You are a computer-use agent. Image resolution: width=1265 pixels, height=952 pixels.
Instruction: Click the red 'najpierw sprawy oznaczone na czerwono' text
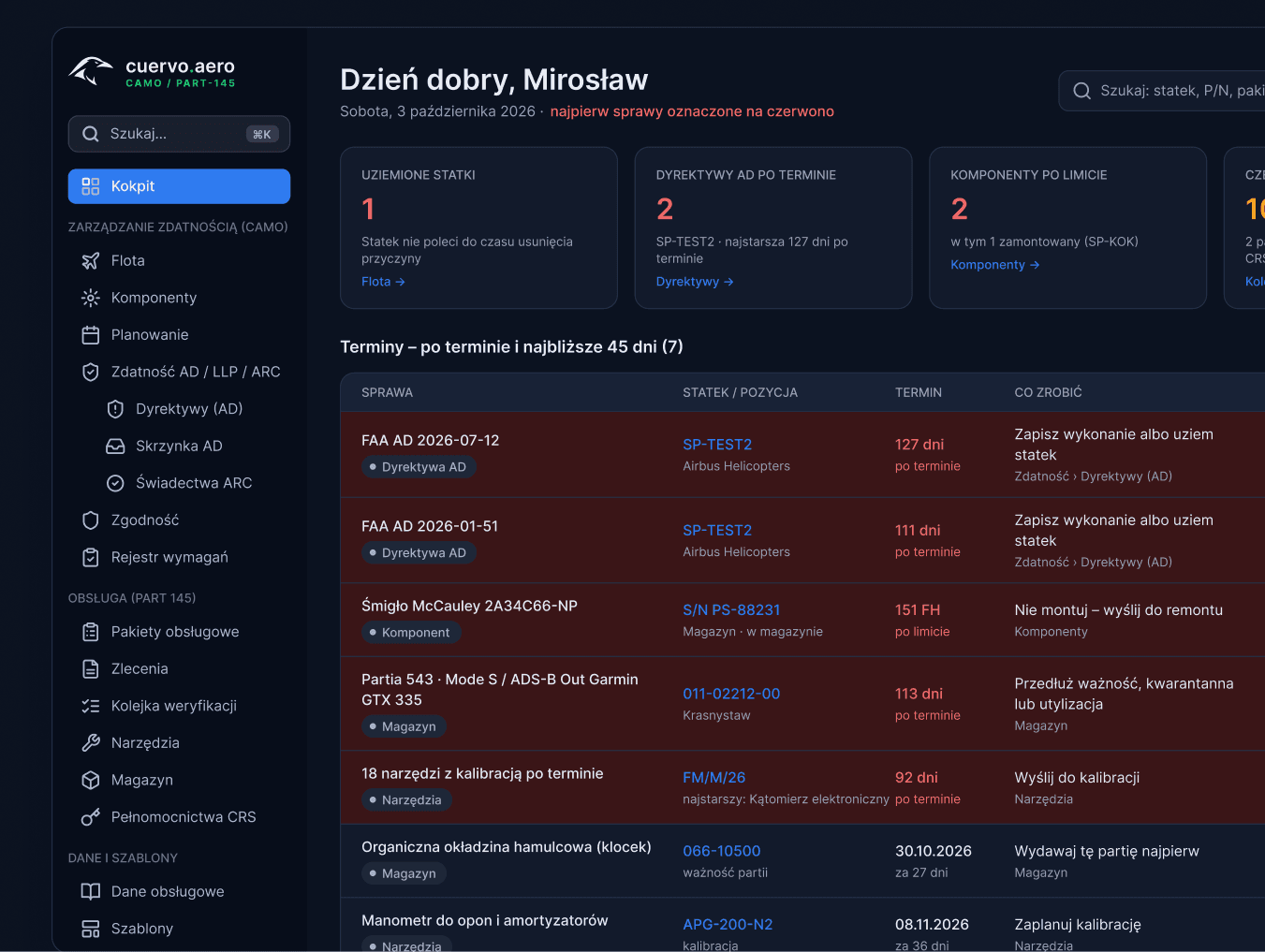click(x=692, y=111)
